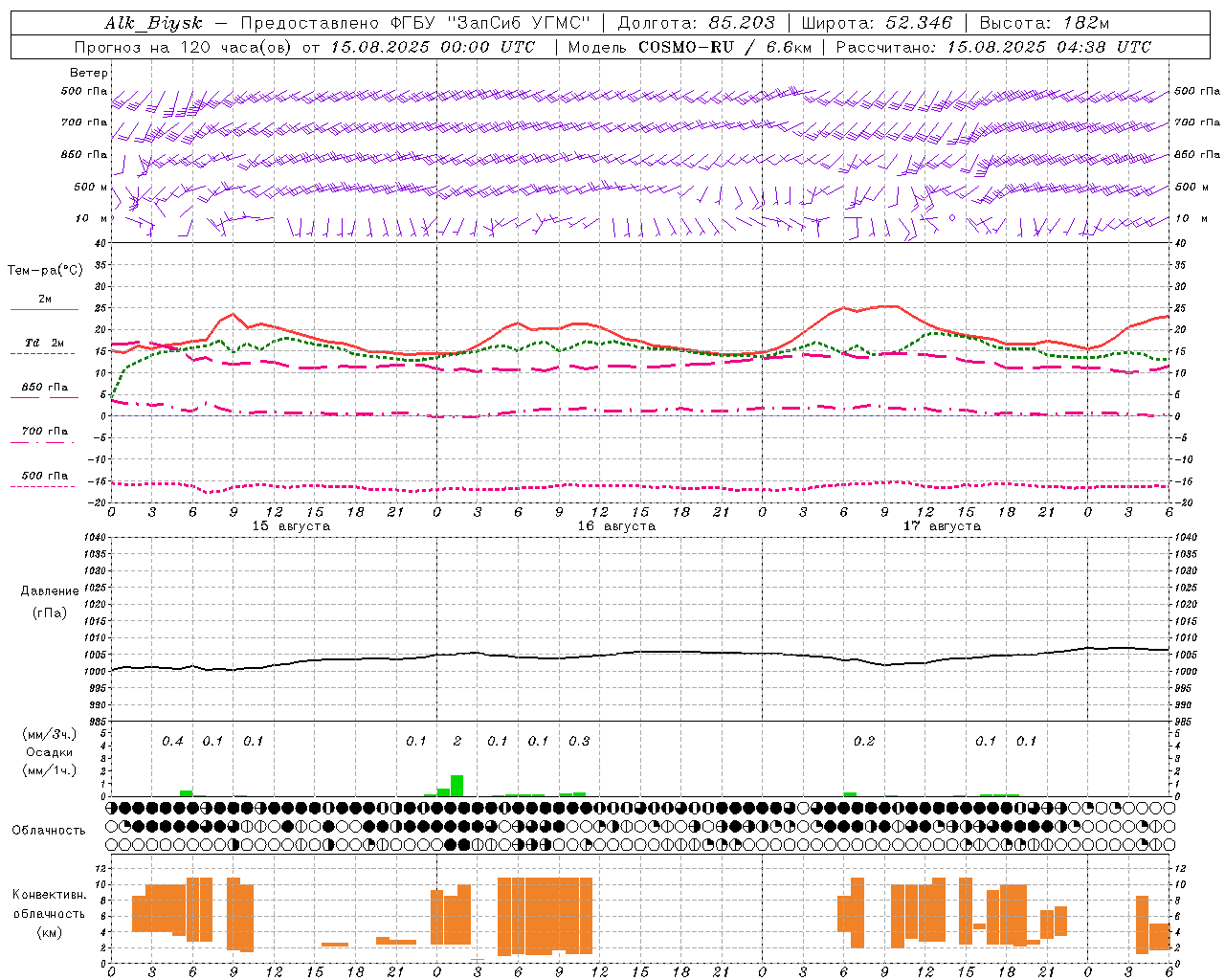Image resolution: width=1225 pixels, height=980 pixels.
Task: Click 'Прогноз на 120 часа(ов)' forecast text
Action: (x=184, y=47)
